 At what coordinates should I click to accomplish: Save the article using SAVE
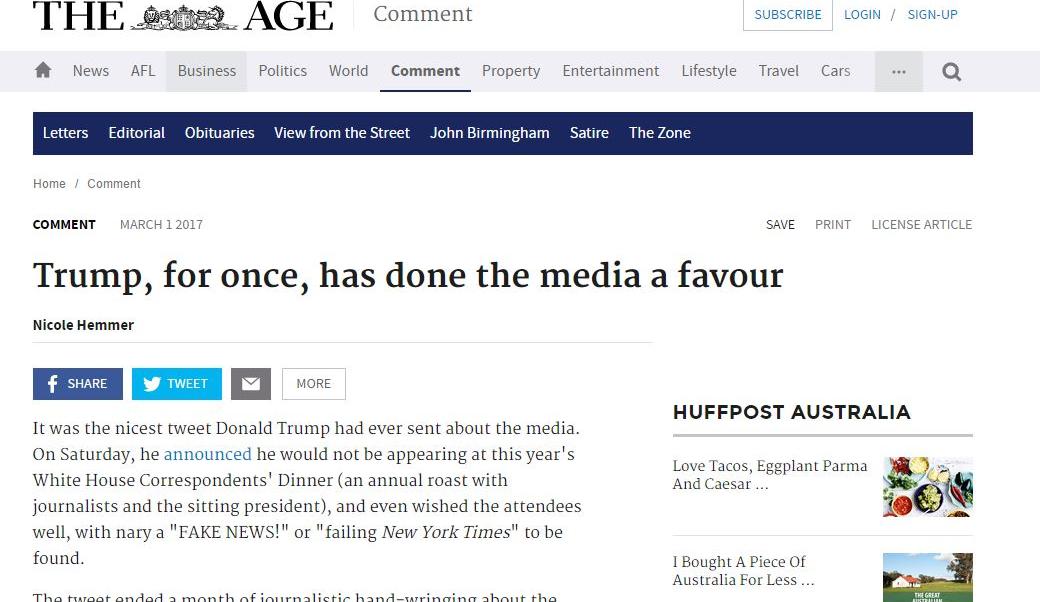[780, 224]
